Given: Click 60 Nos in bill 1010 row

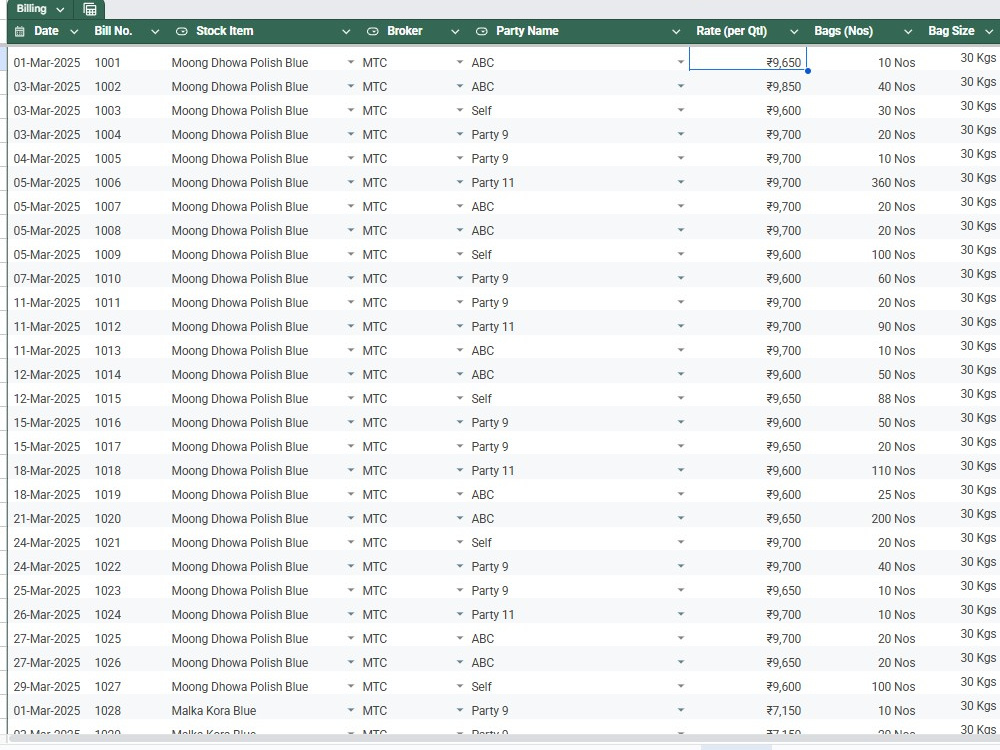Looking at the screenshot, I should pos(896,279).
